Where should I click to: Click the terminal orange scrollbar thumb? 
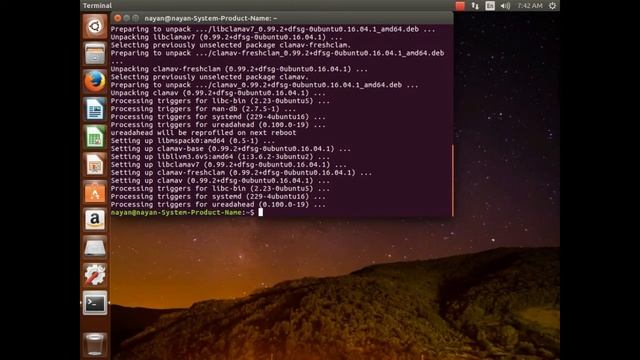(453, 180)
